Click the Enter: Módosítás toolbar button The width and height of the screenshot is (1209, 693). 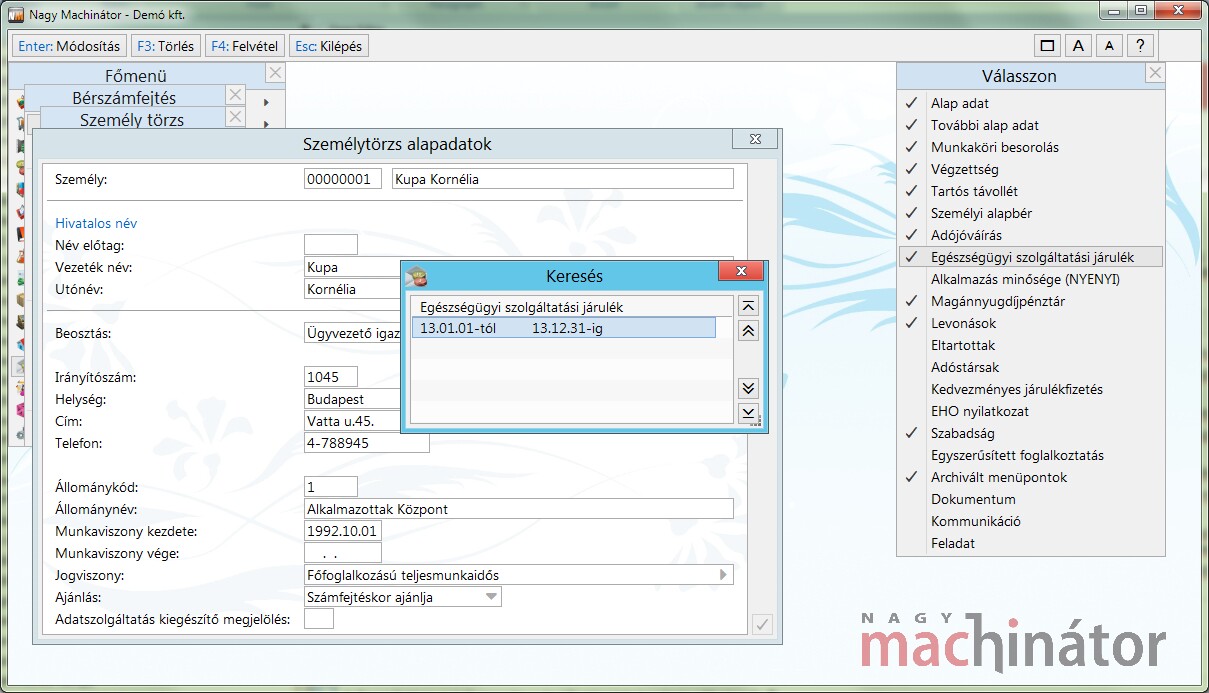coord(69,46)
